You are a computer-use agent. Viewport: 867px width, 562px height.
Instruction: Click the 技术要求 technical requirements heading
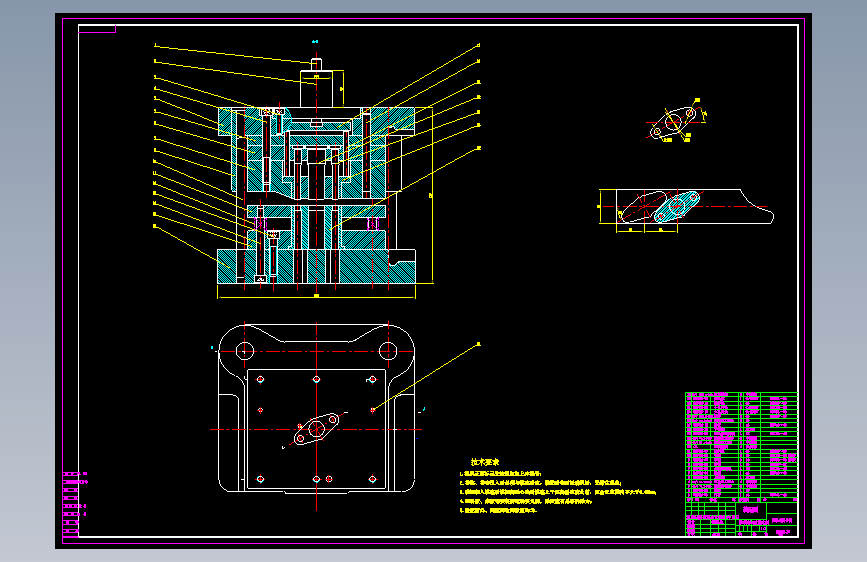(x=485, y=462)
